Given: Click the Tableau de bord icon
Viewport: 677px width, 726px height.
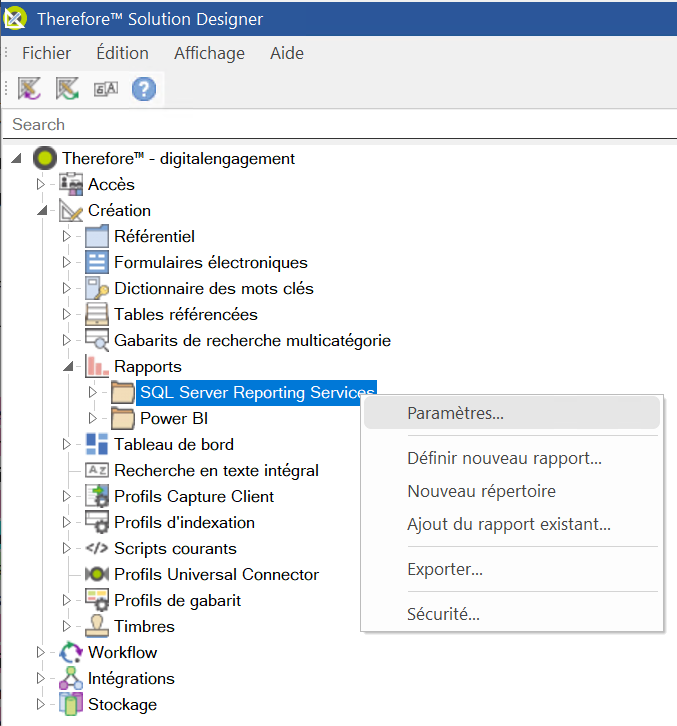Looking at the screenshot, I should click(x=97, y=444).
